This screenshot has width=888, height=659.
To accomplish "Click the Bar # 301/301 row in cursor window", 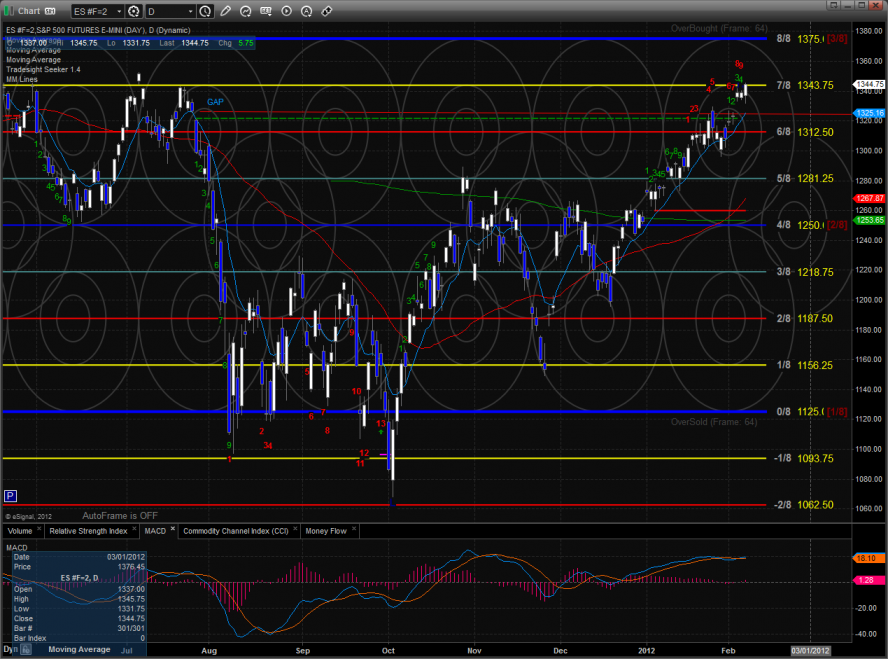I will [x=79, y=628].
